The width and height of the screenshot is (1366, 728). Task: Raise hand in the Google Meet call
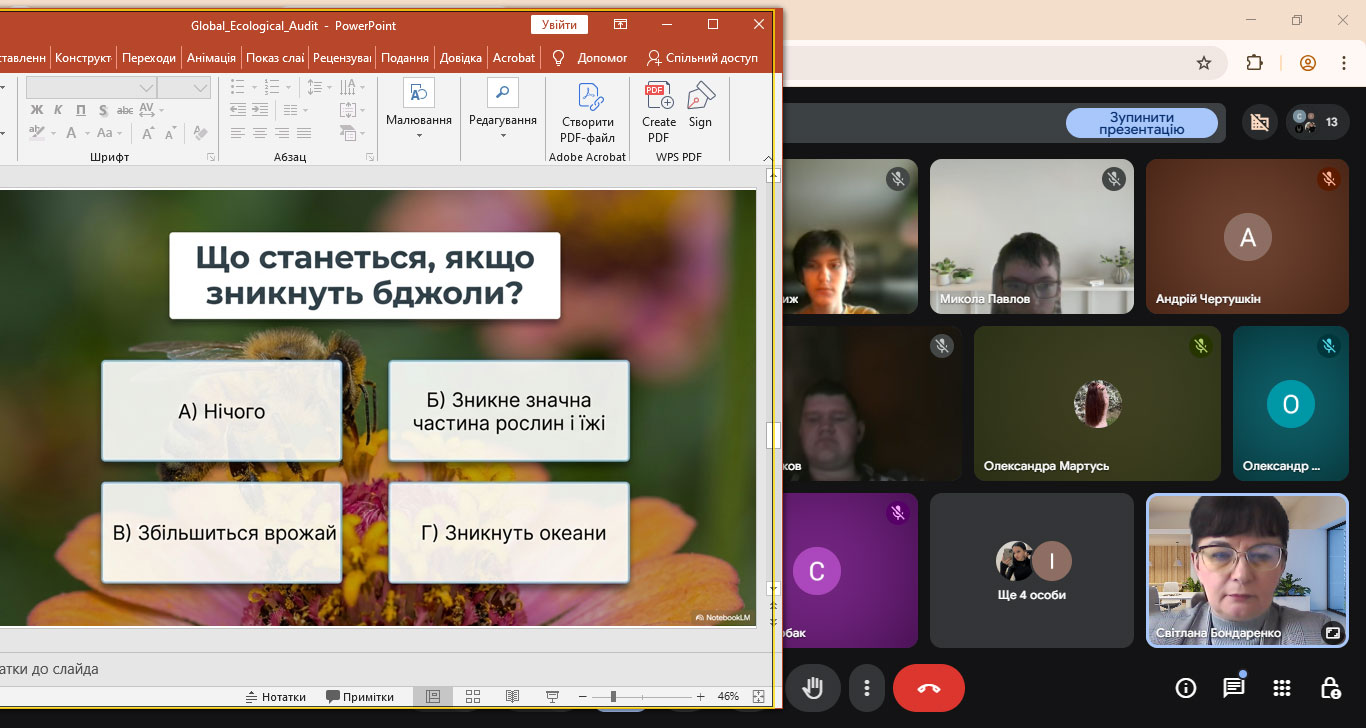point(814,688)
